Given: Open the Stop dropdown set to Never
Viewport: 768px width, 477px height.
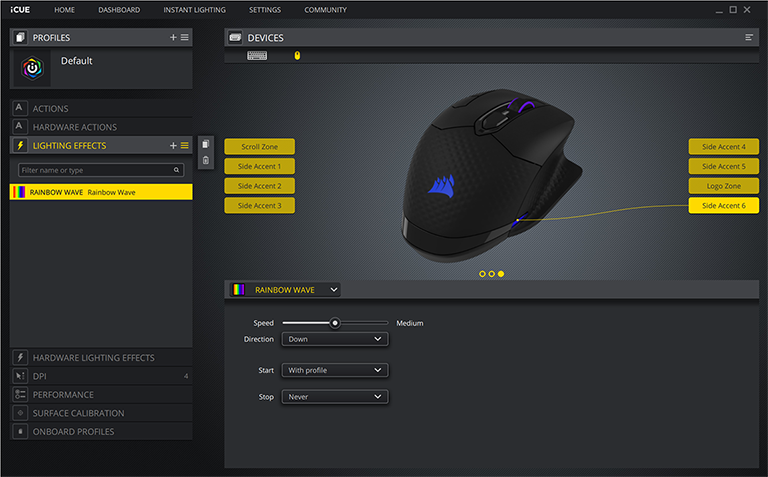Looking at the screenshot, I should click(x=335, y=397).
